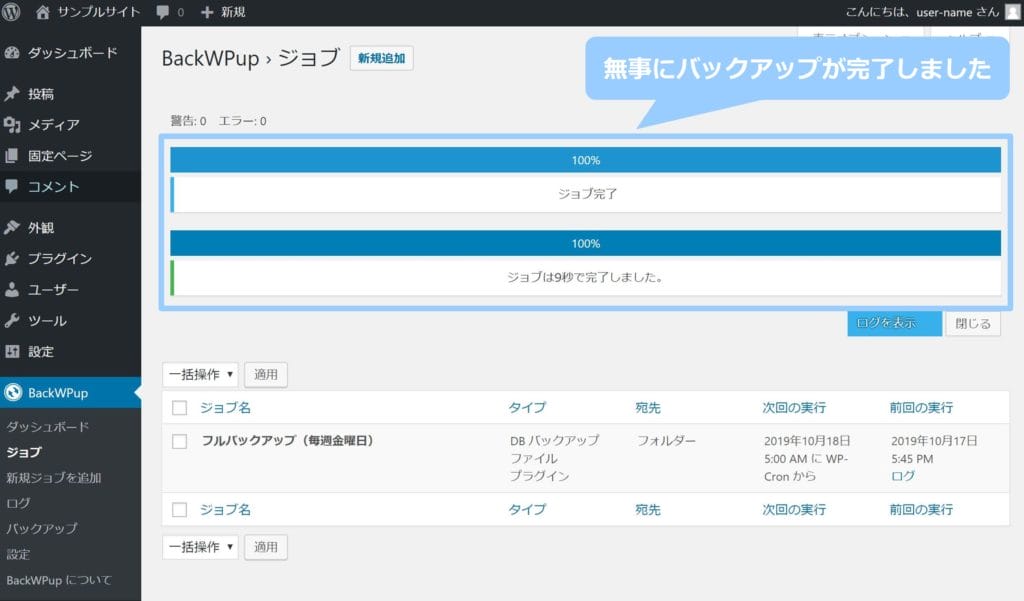Click the 投稿 pin icon
Screen dimensions: 1024x601
coord(12,93)
